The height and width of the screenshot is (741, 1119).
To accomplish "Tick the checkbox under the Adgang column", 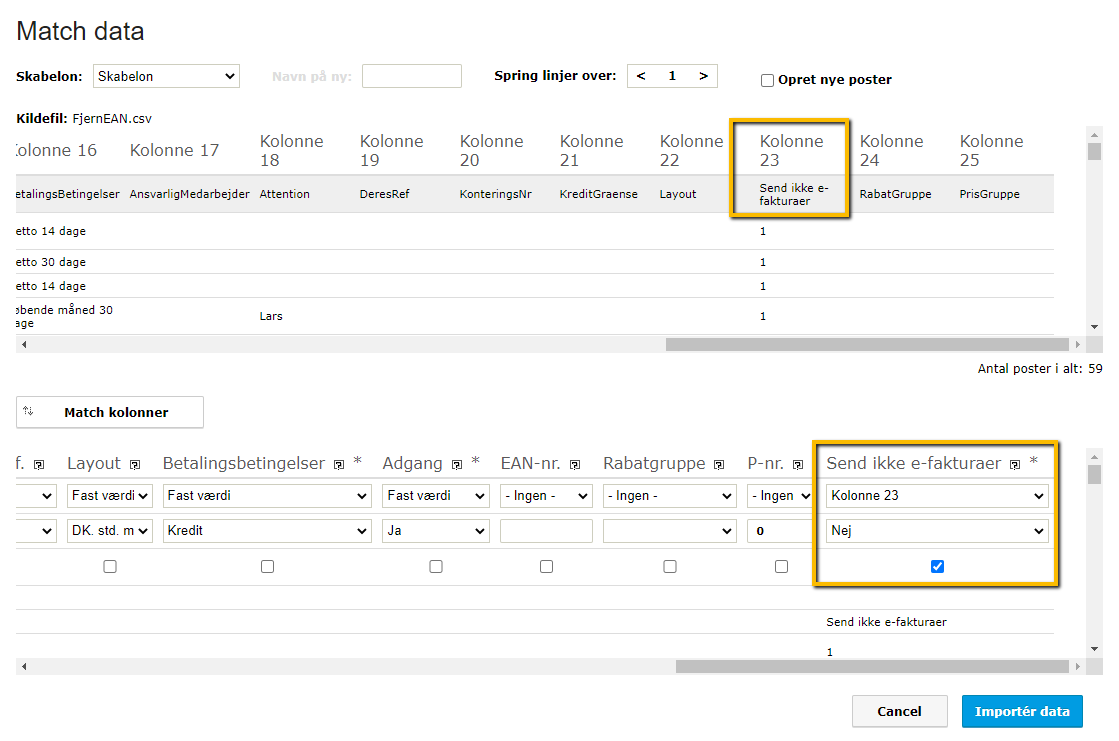I will (x=436, y=566).
